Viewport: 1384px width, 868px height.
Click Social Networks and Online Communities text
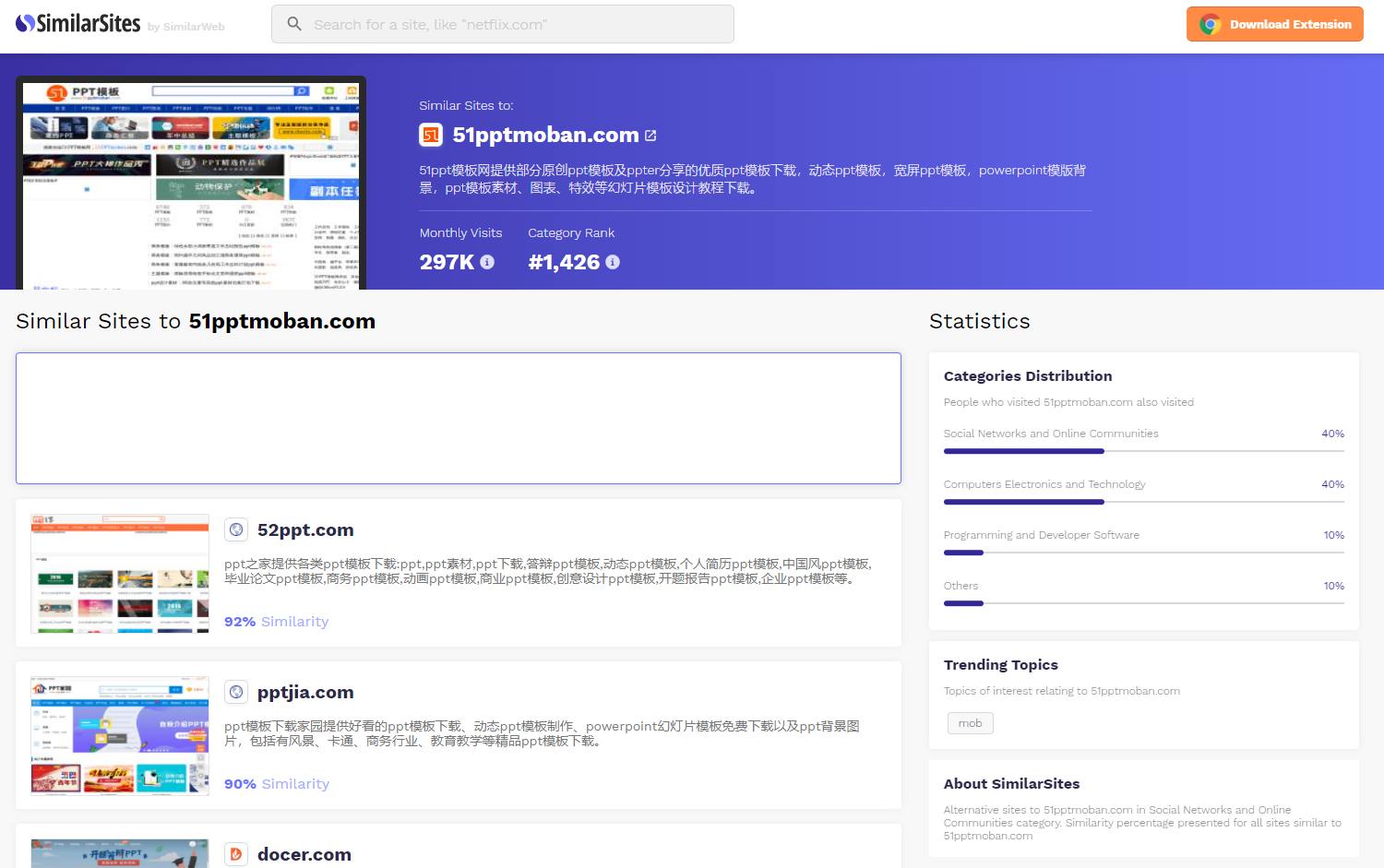coord(1051,434)
